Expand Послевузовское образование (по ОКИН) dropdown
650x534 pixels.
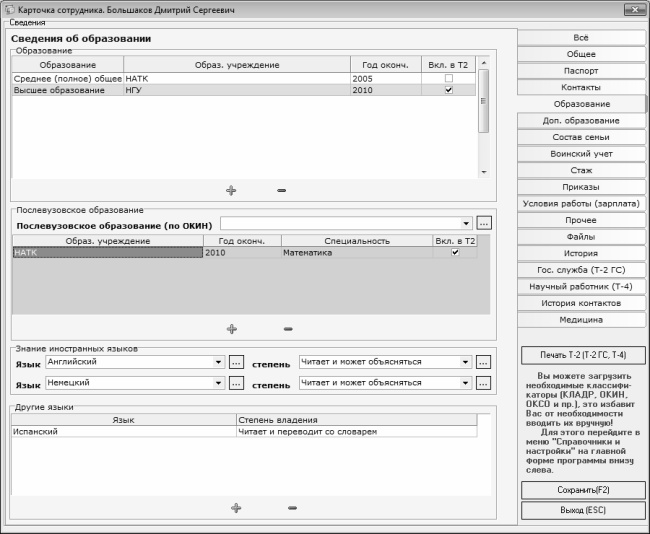coord(466,223)
